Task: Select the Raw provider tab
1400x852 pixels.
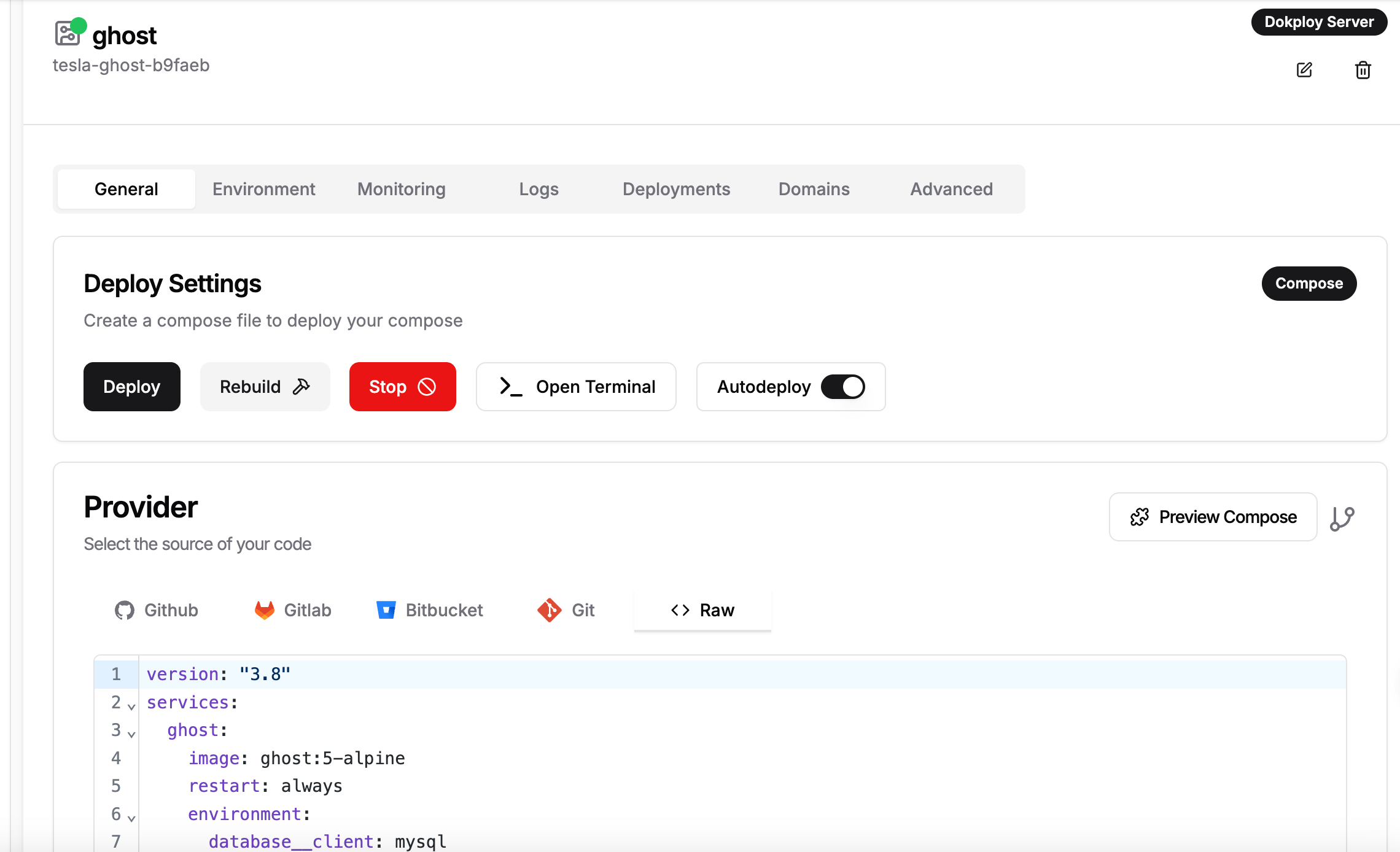Action: tap(702, 610)
